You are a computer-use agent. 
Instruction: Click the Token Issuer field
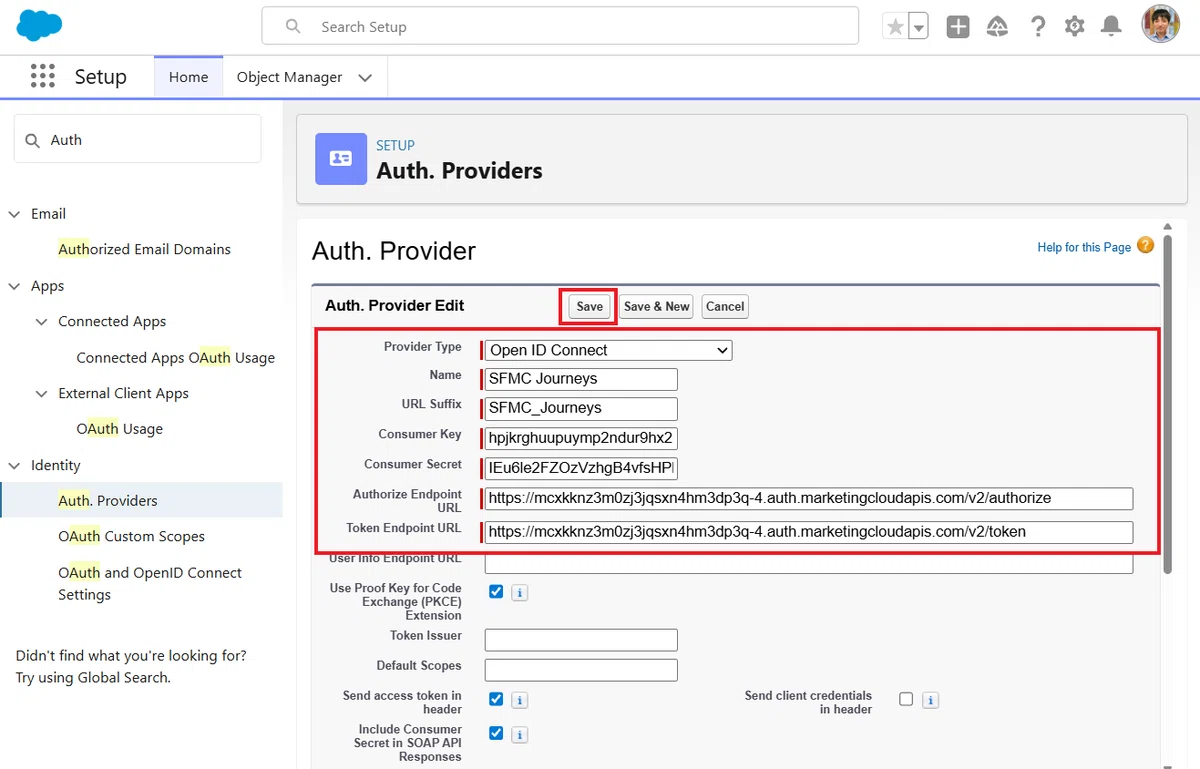tap(581, 640)
